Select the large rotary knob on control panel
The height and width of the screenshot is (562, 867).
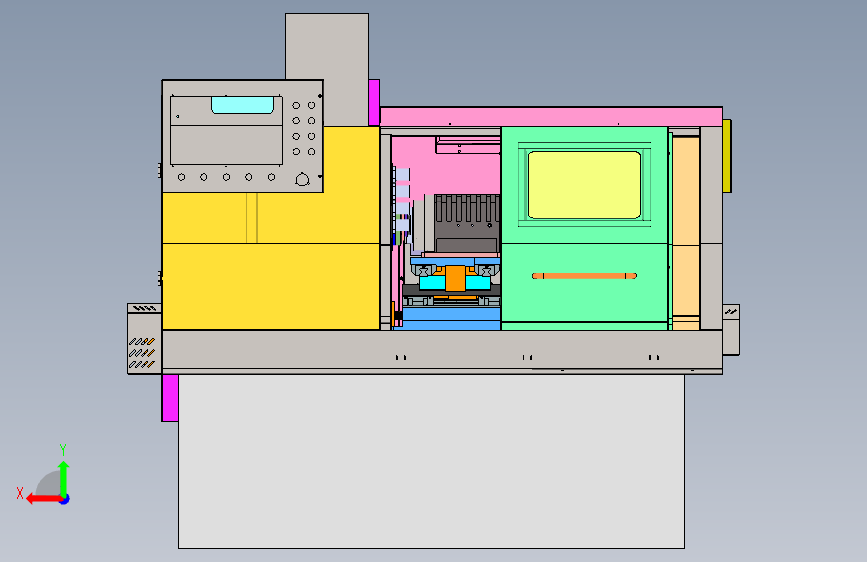tap(302, 179)
